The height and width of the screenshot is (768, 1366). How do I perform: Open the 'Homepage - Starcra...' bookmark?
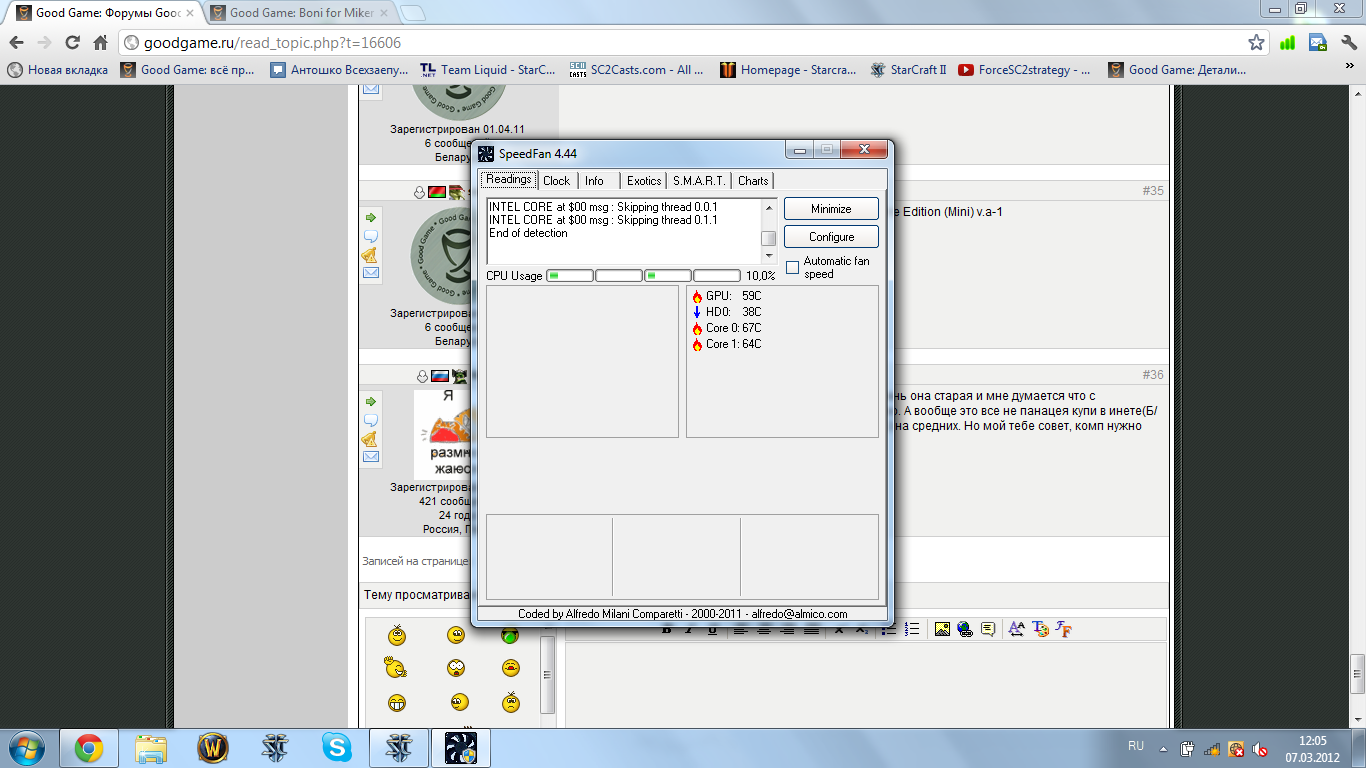click(788, 70)
